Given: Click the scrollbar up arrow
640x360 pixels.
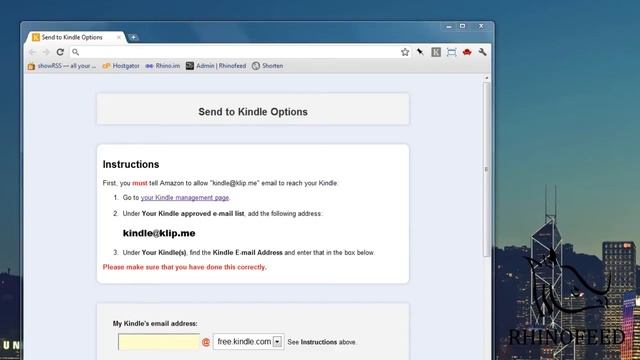Looking at the screenshot, I should point(486,78).
